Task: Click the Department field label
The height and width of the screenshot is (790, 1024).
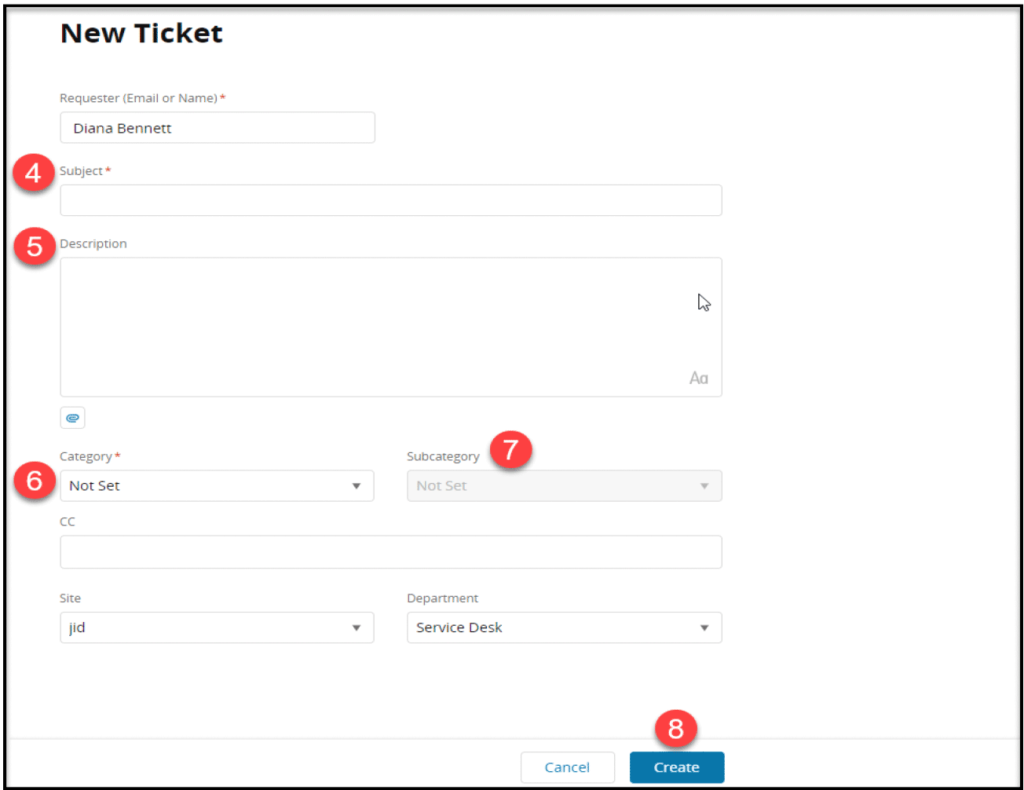Action: pos(442,598)
